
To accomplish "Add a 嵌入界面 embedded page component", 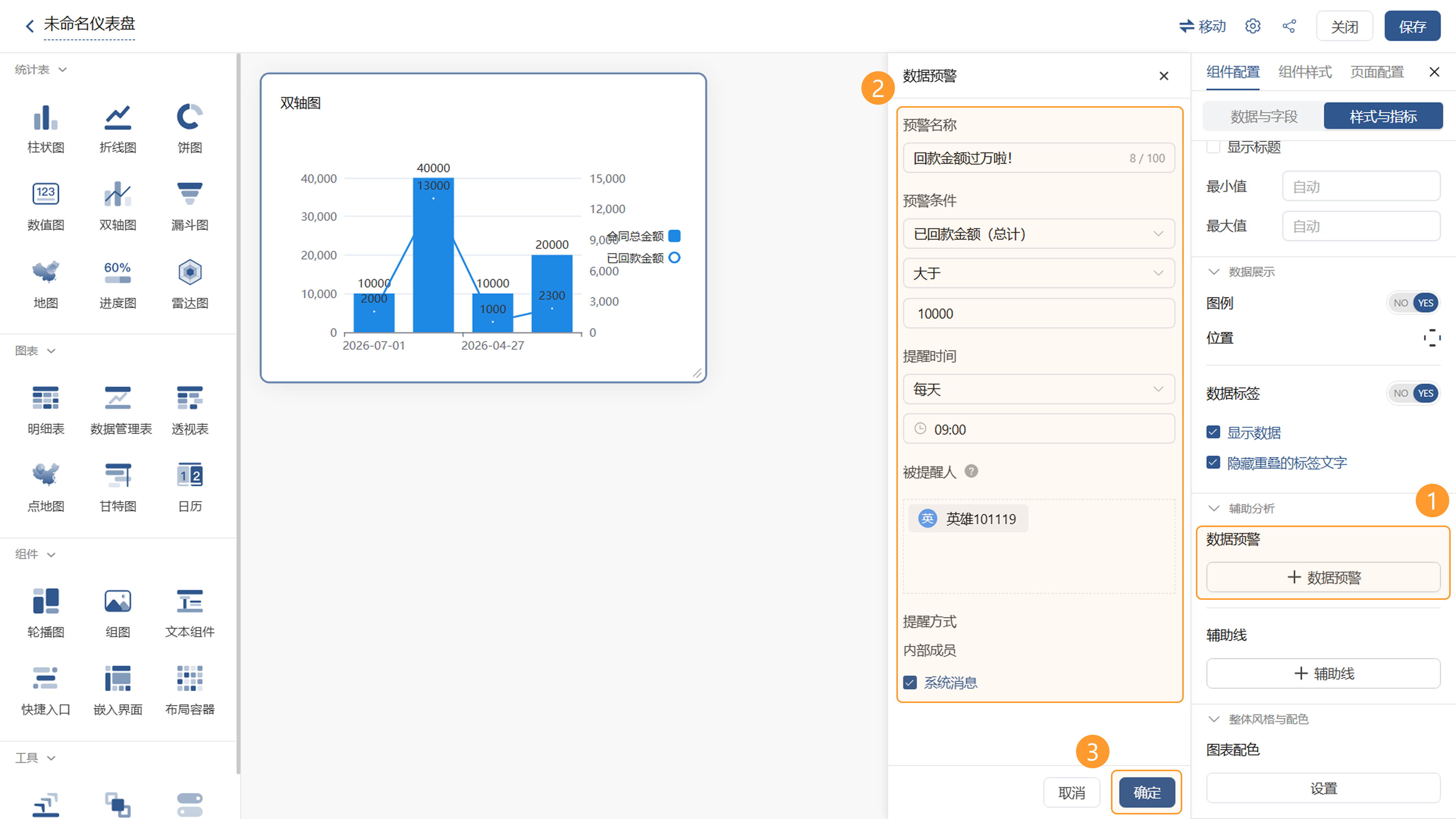I will point(118,691).
